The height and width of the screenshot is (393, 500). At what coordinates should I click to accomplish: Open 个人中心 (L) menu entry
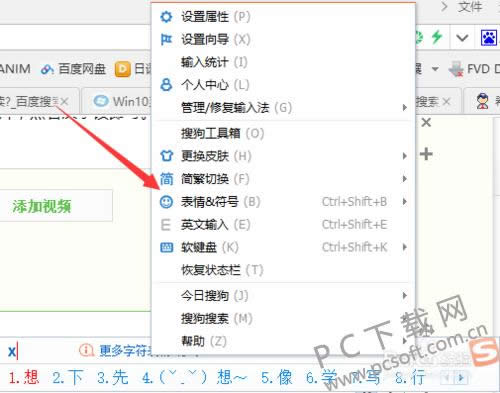point(283,85)
